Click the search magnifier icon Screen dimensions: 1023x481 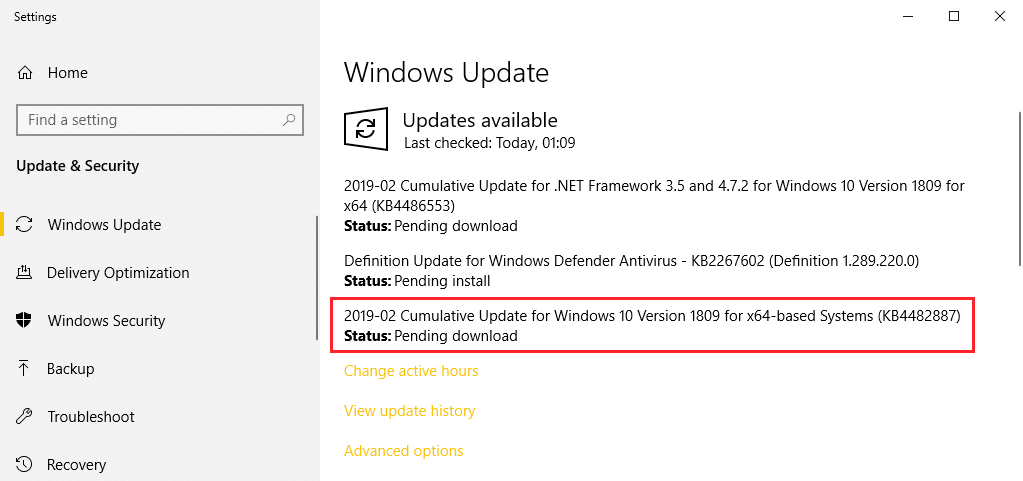pyautogui.click(x=290, y=120)
